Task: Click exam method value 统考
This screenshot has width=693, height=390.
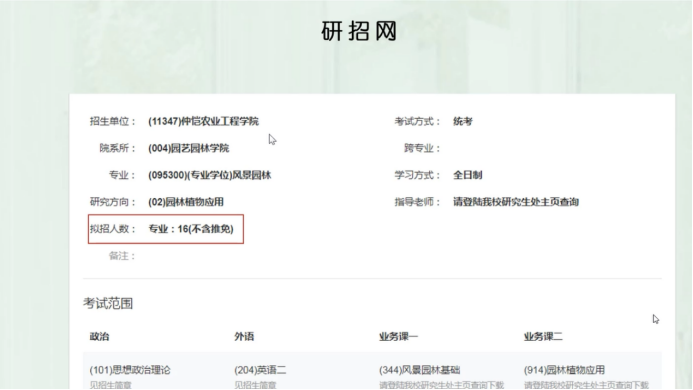Action: click(x=463, y=121)
